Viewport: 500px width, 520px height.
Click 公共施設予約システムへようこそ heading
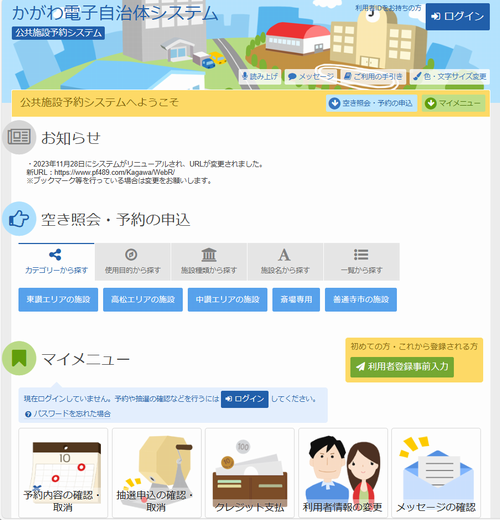click(x=99, y=102)
